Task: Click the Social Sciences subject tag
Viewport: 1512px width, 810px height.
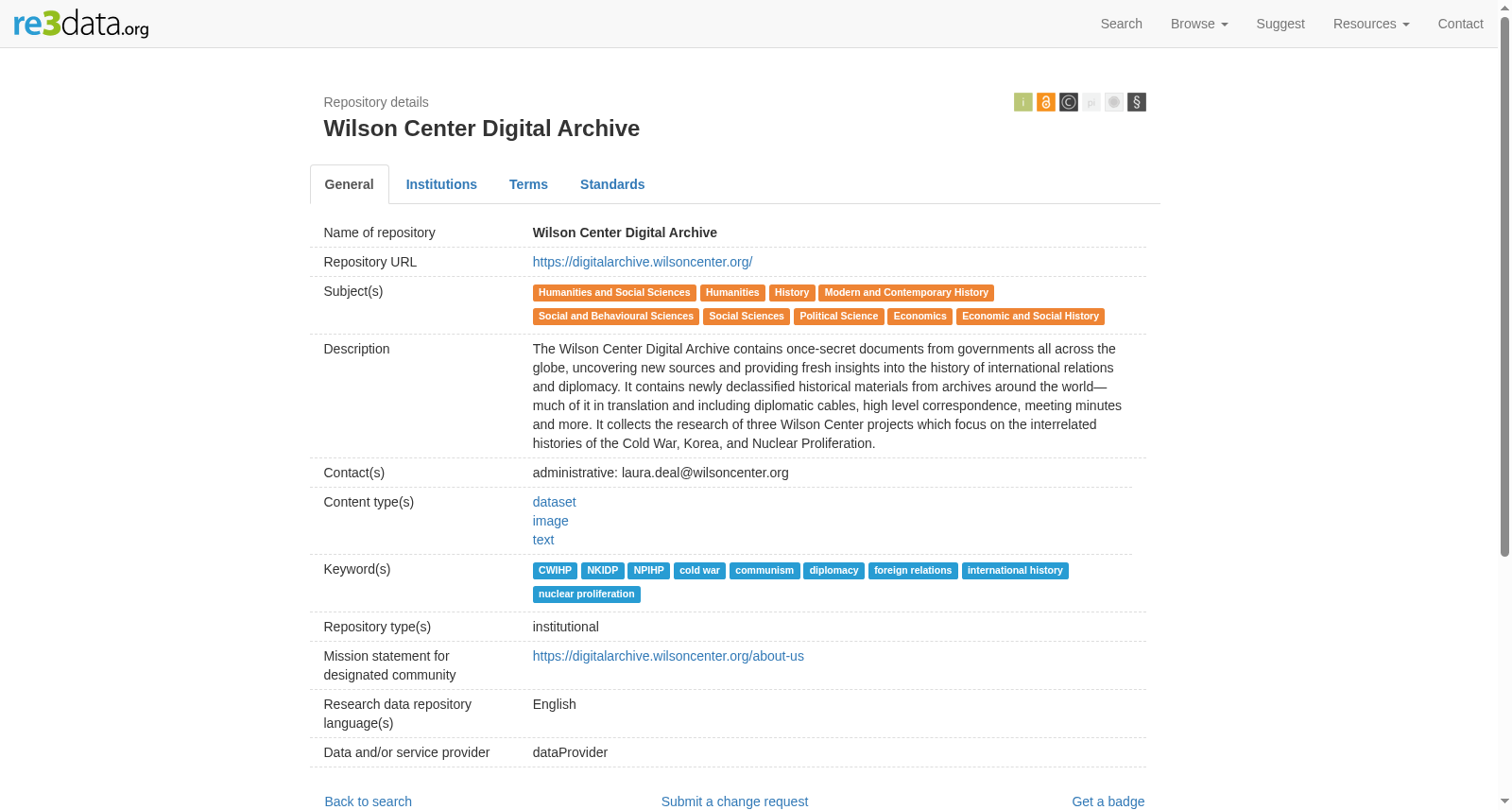Action: pos(747,317)
